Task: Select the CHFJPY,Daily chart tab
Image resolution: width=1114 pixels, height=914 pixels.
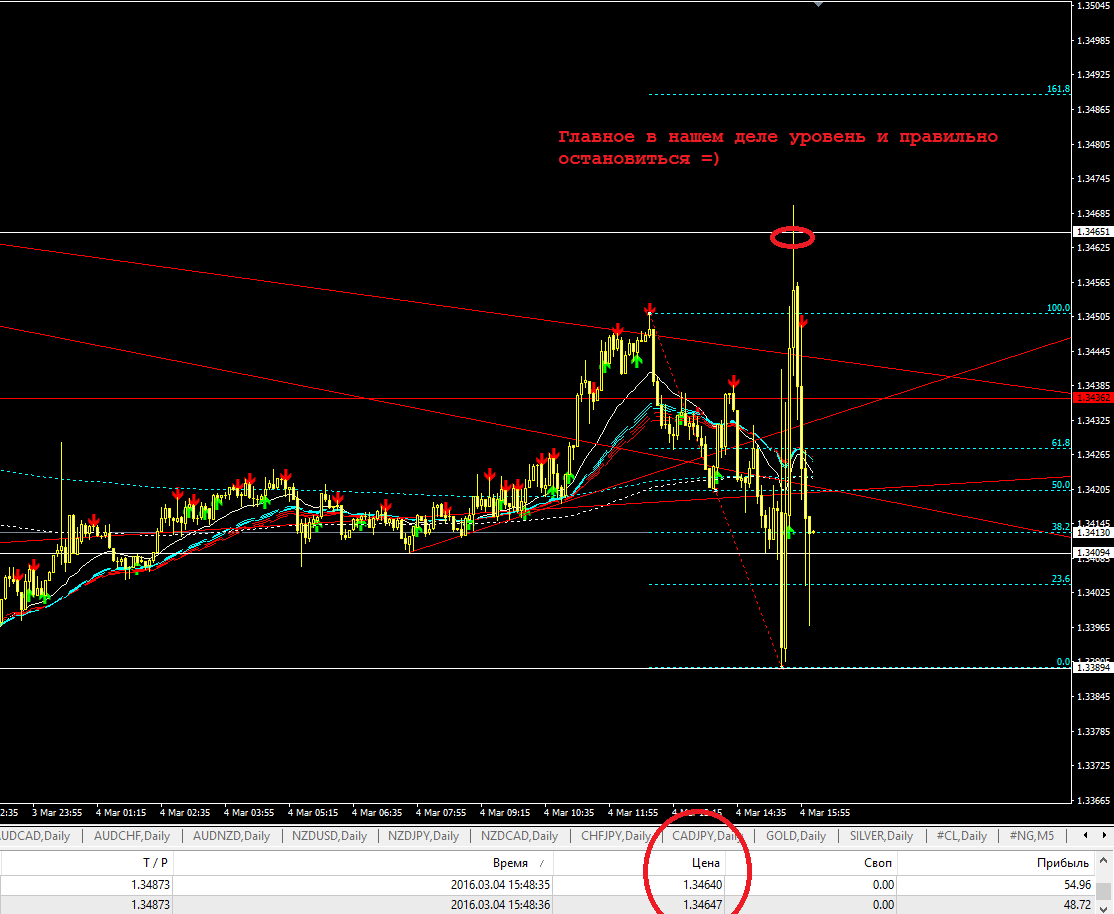Action: pyautogui.click(x=615, y=836)
